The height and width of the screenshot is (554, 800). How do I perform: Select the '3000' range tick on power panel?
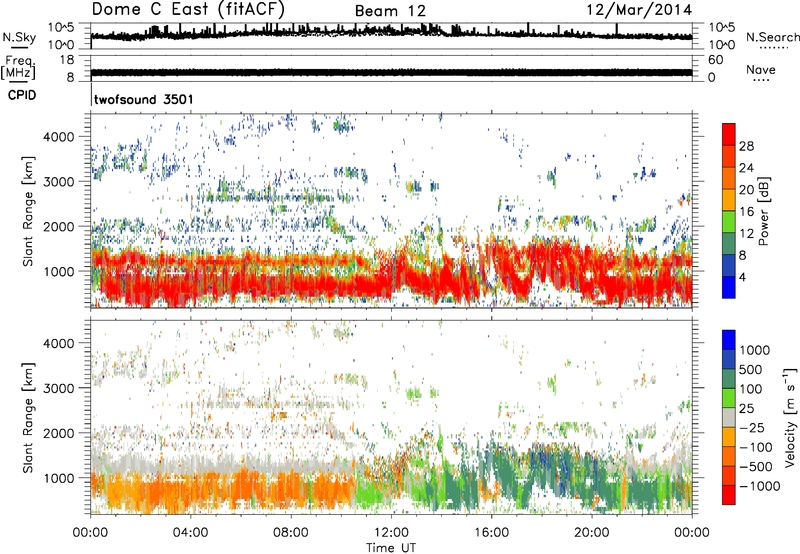pos(58,182)
